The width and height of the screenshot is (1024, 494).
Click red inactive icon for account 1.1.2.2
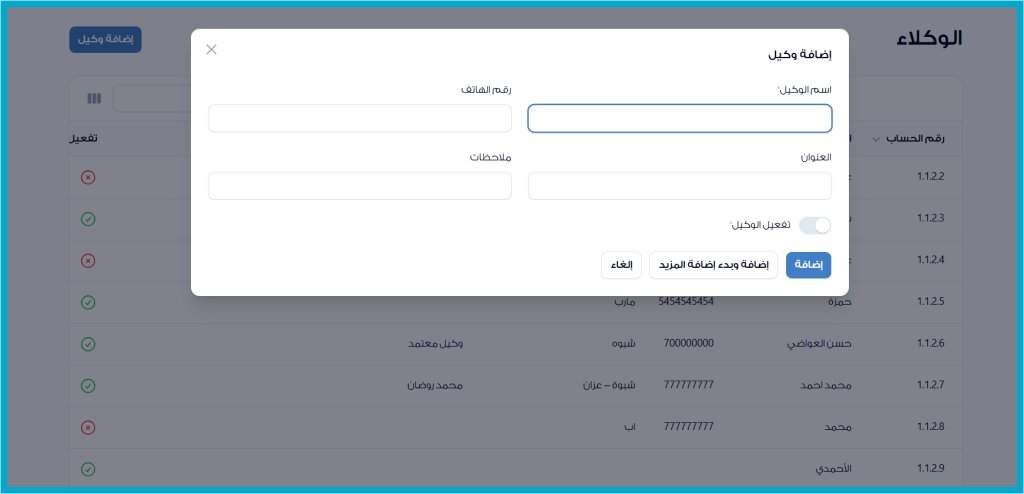pos(88,177)
